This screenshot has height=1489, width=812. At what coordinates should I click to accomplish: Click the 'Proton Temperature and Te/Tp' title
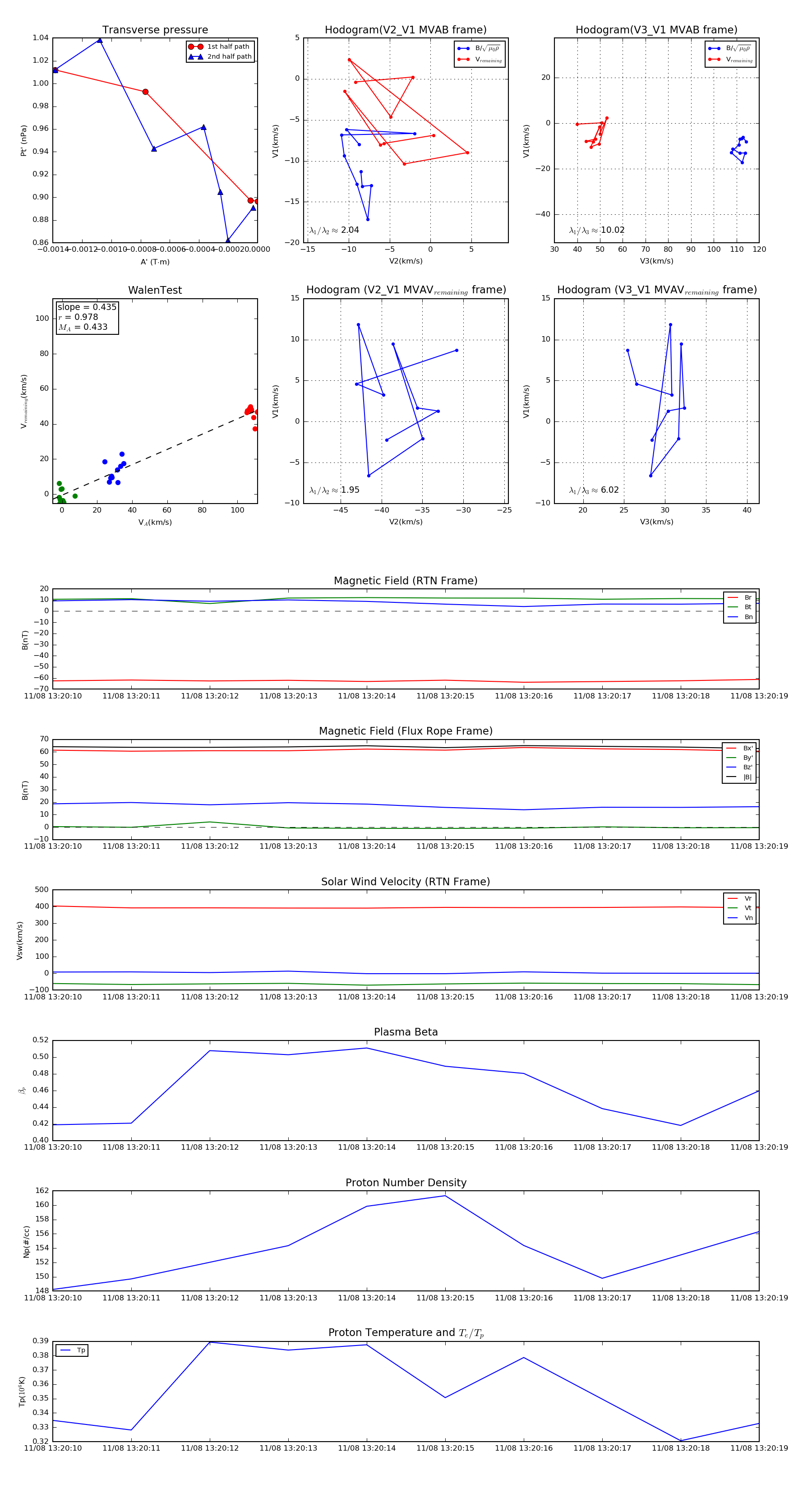pos(406,1333)
